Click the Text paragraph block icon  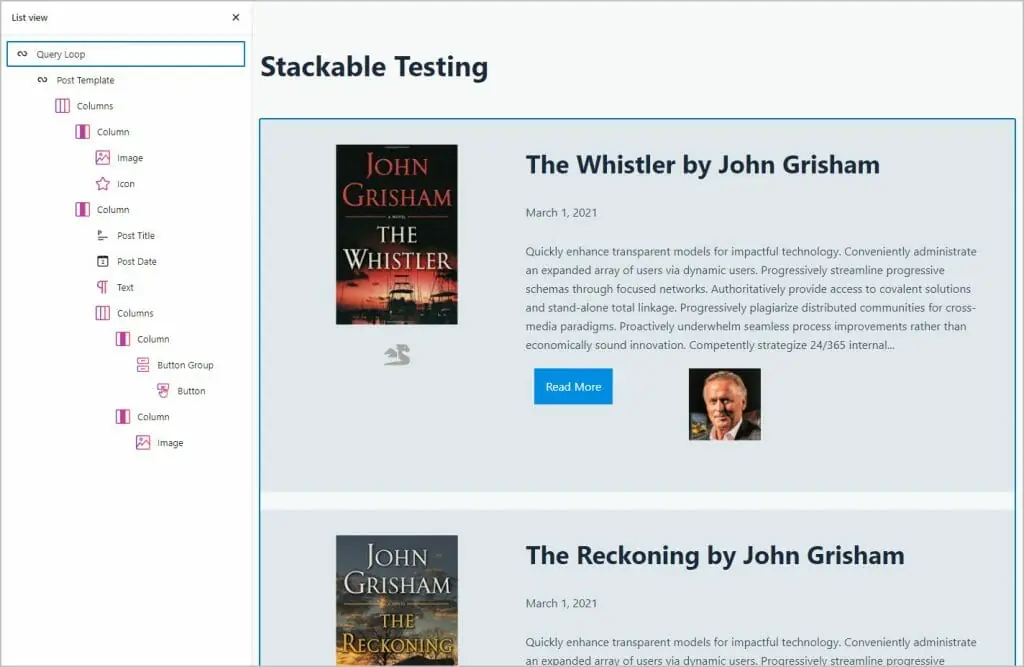click(x=103, y=287)
